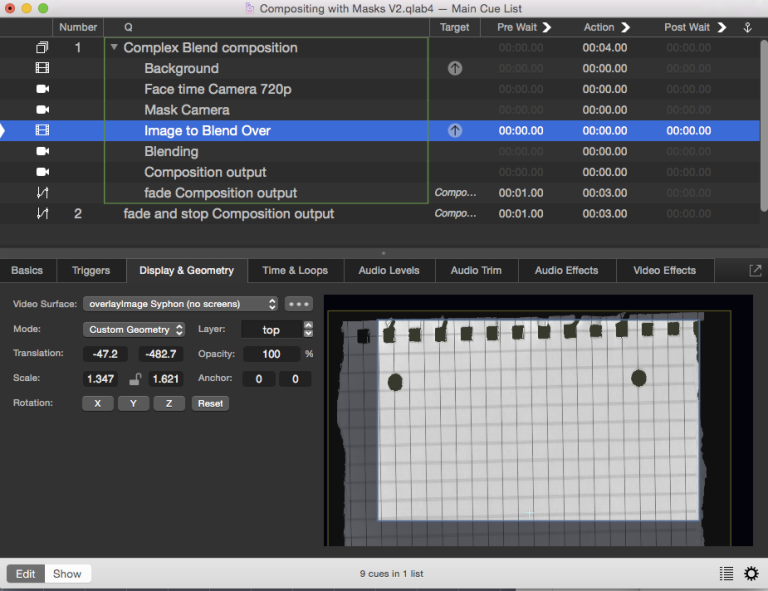Image resolution: width=768 pixels, height=591 pixels.
Task: Toggle the scale aspect ratio lock
Action: (136, 379)
